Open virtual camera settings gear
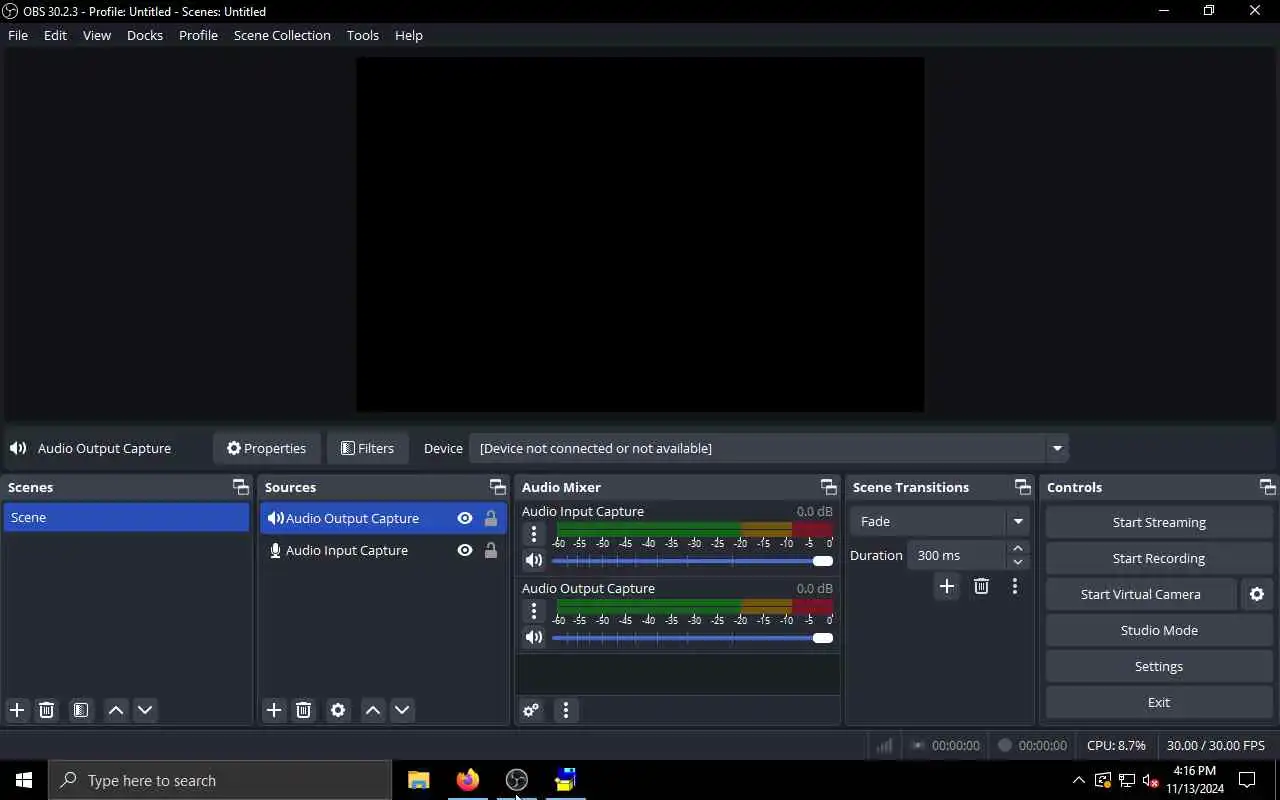 click(x=1257, y=594)
